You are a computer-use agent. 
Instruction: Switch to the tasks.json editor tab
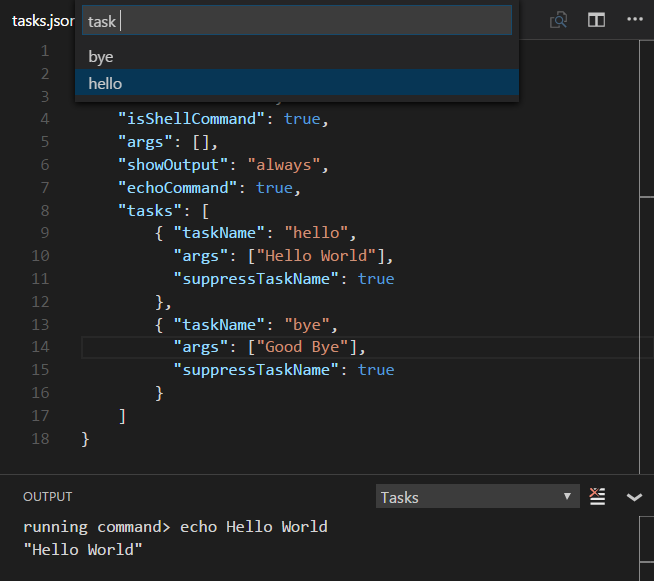38,21
